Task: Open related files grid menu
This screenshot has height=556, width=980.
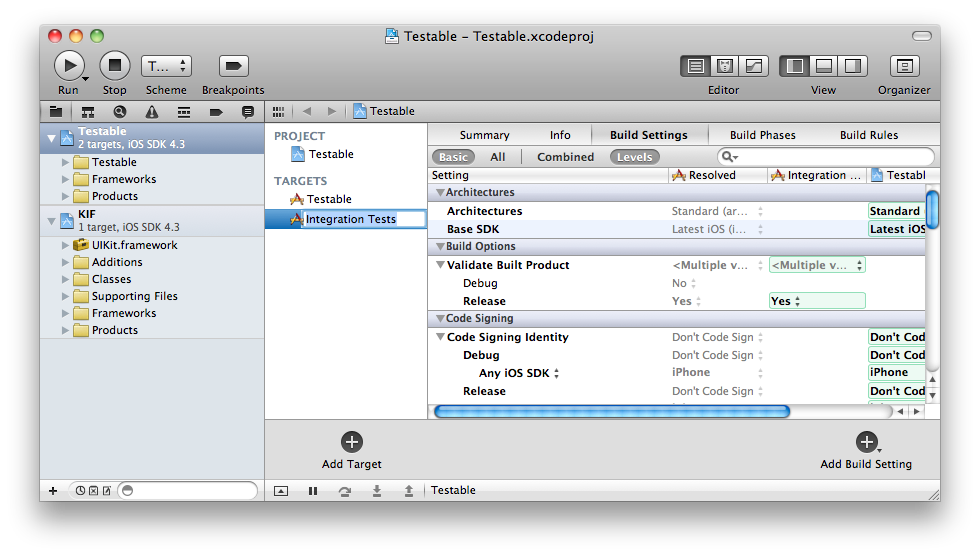Action: point(279,111)
